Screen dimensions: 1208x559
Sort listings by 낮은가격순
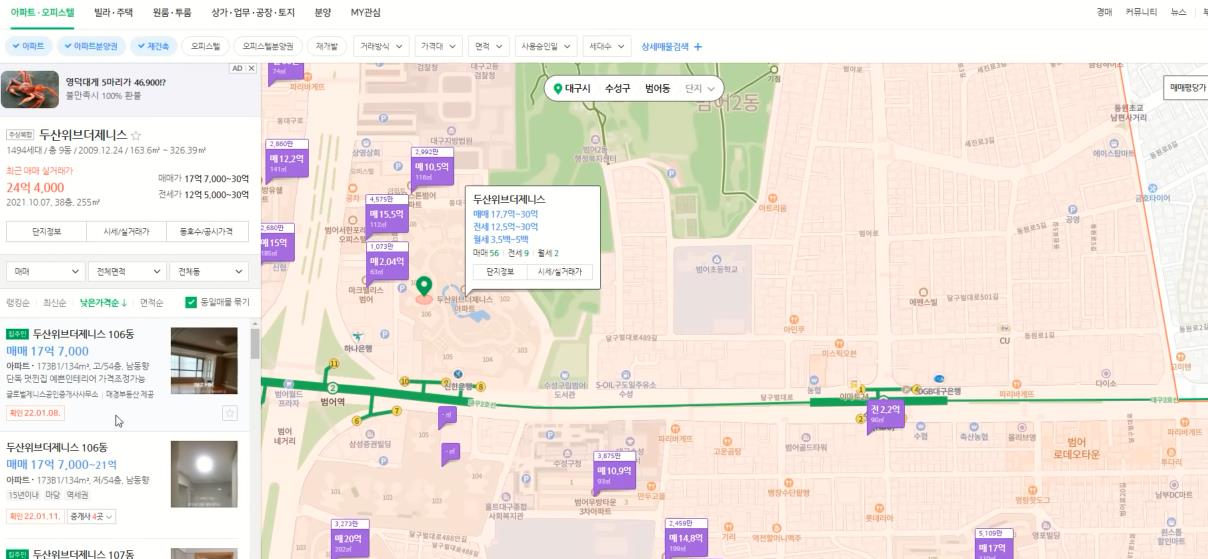coord(103,302)
